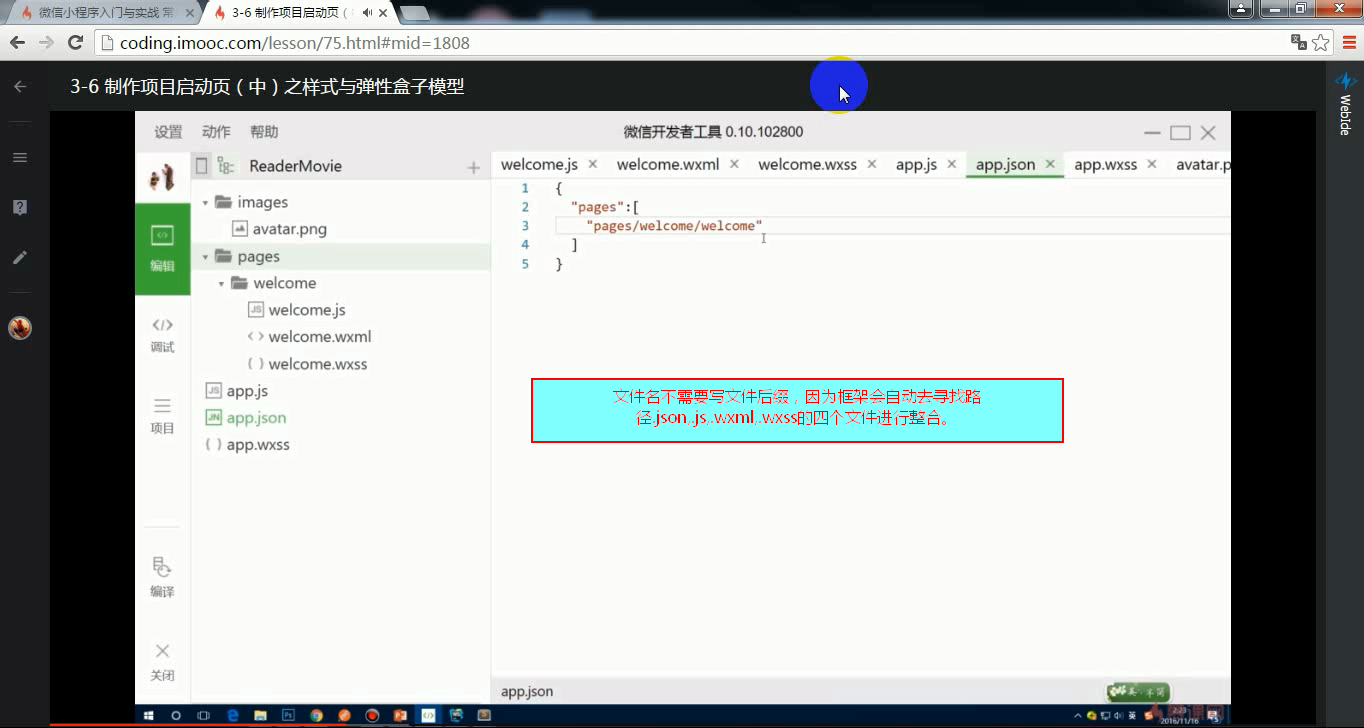
Task: Switch to the welcome.wxss editor tab
Action: click(807, 165)
